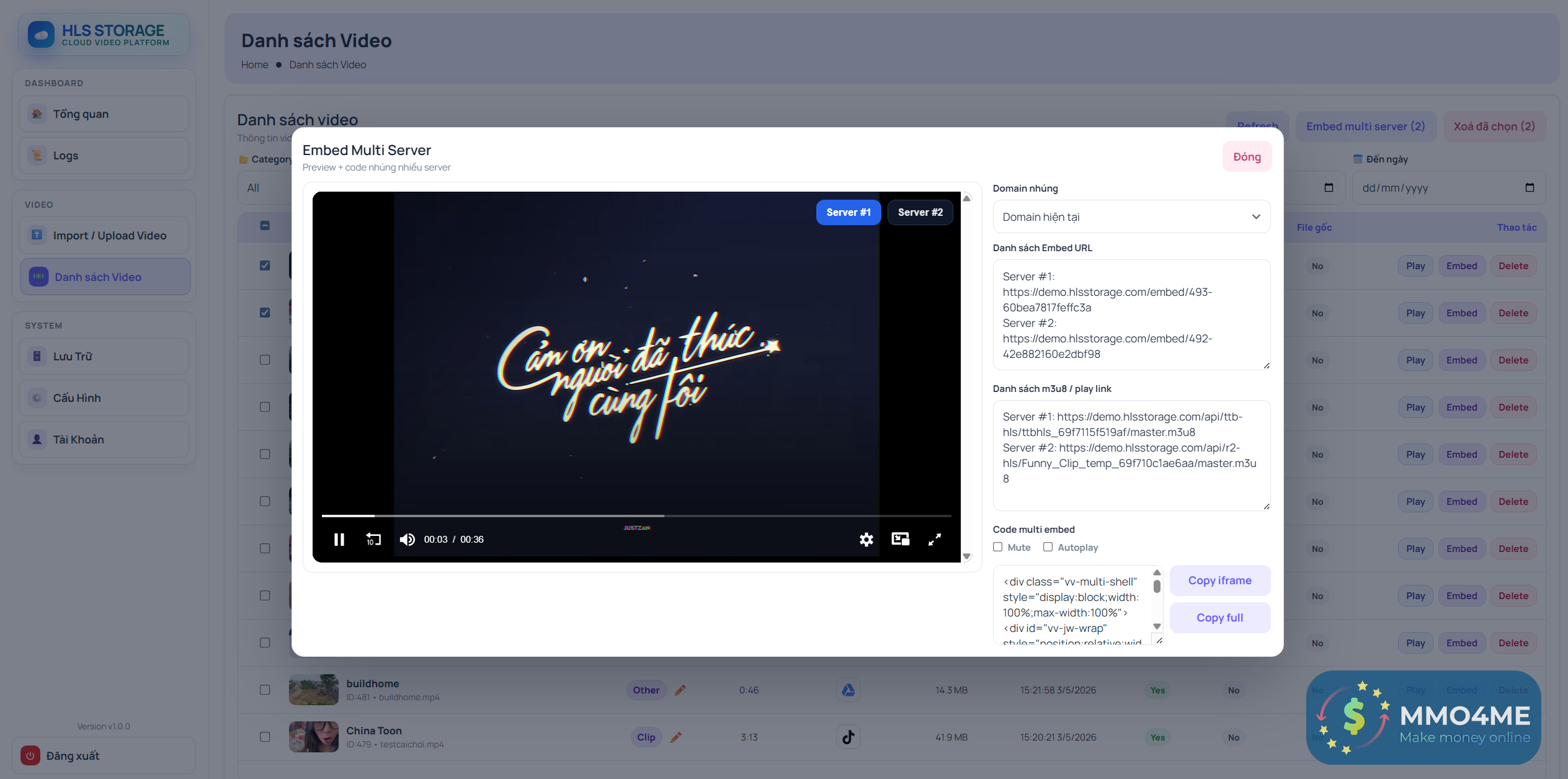Open buildhome video thumbnail
Image resolution: width=1568 pixels, height=779 pixels.
pyautogui.click(x=314, y=690)
